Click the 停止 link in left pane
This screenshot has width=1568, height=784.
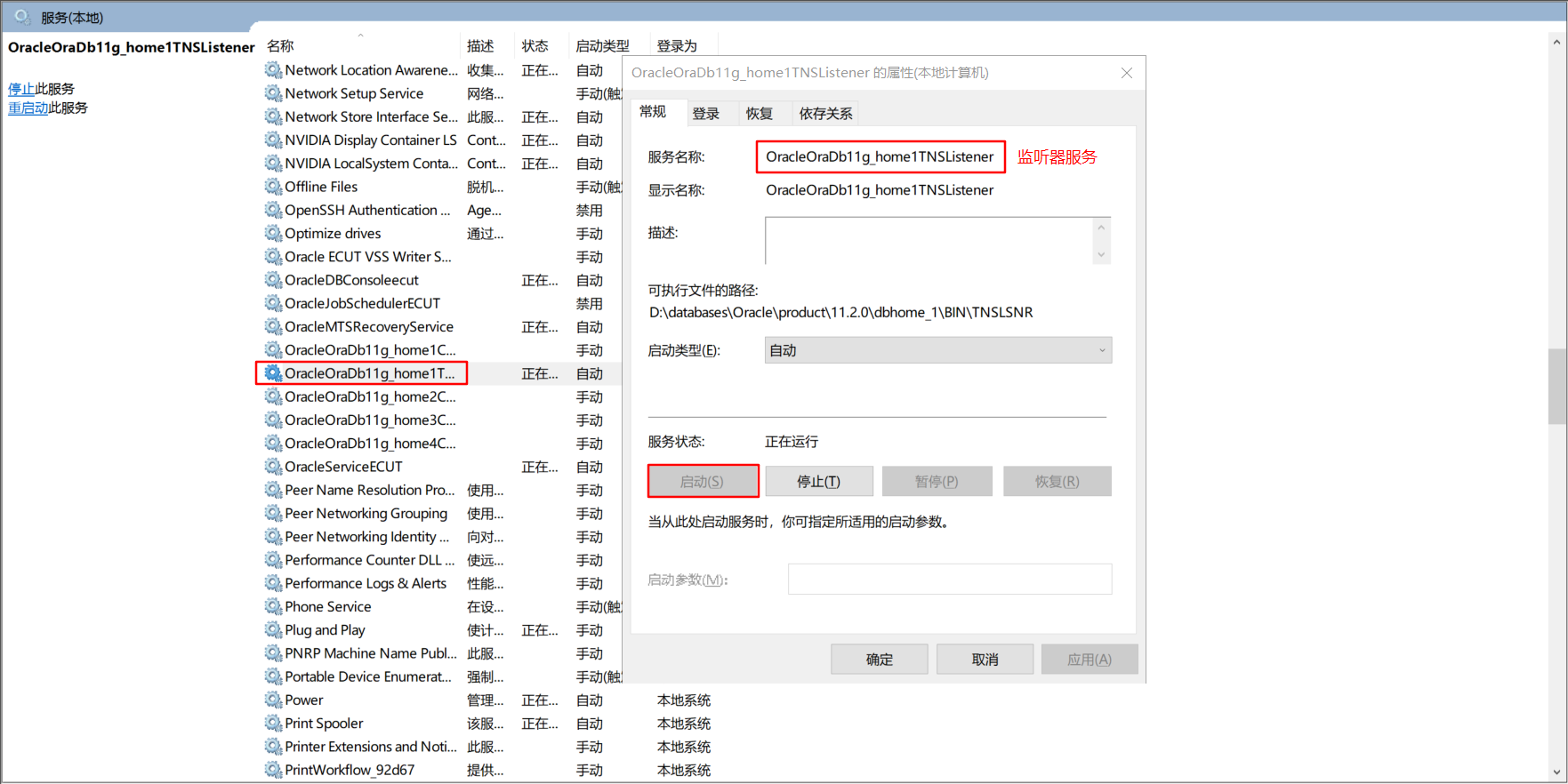pos(21,89)
